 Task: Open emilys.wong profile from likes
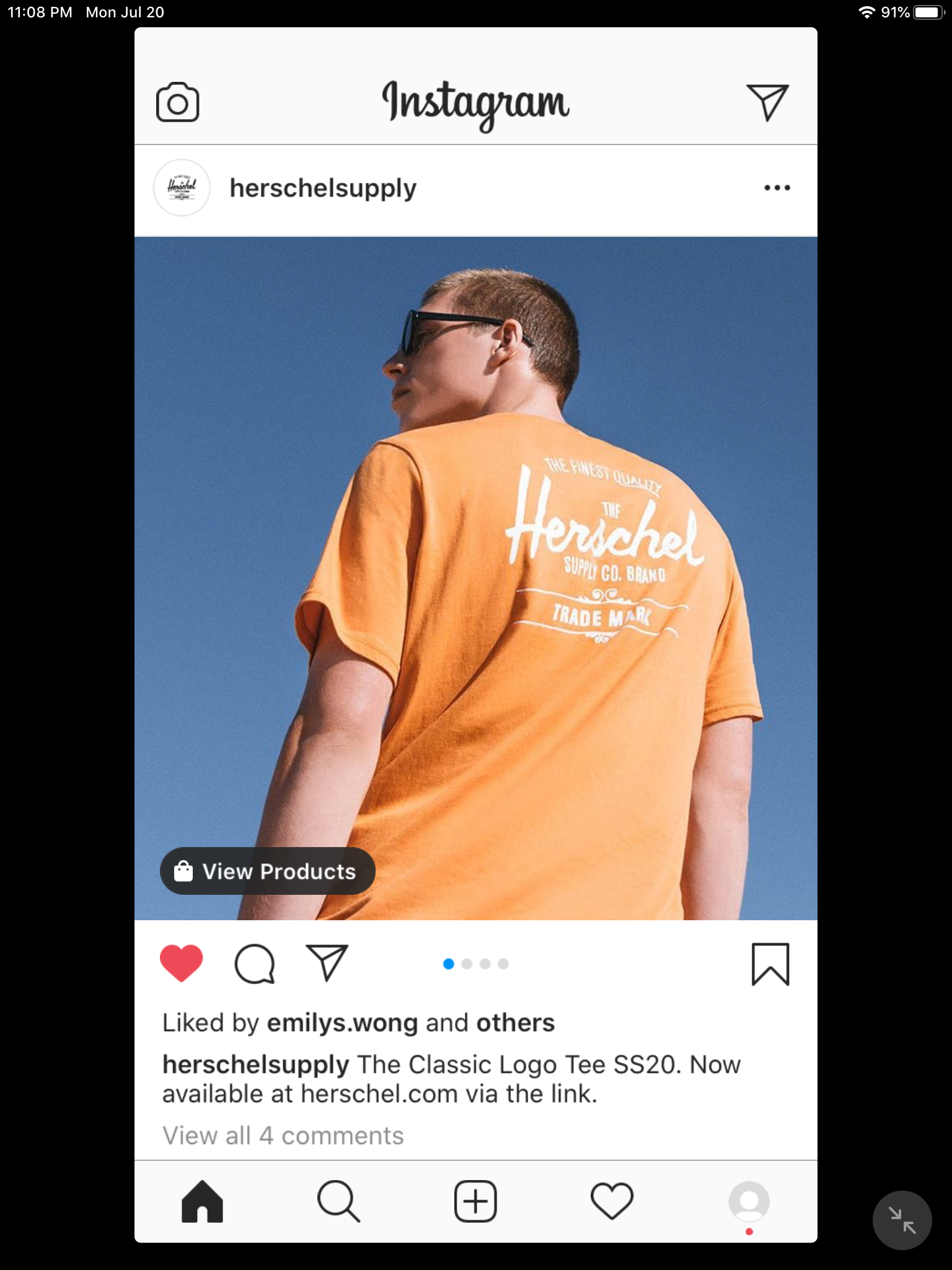coord(342,1023)
